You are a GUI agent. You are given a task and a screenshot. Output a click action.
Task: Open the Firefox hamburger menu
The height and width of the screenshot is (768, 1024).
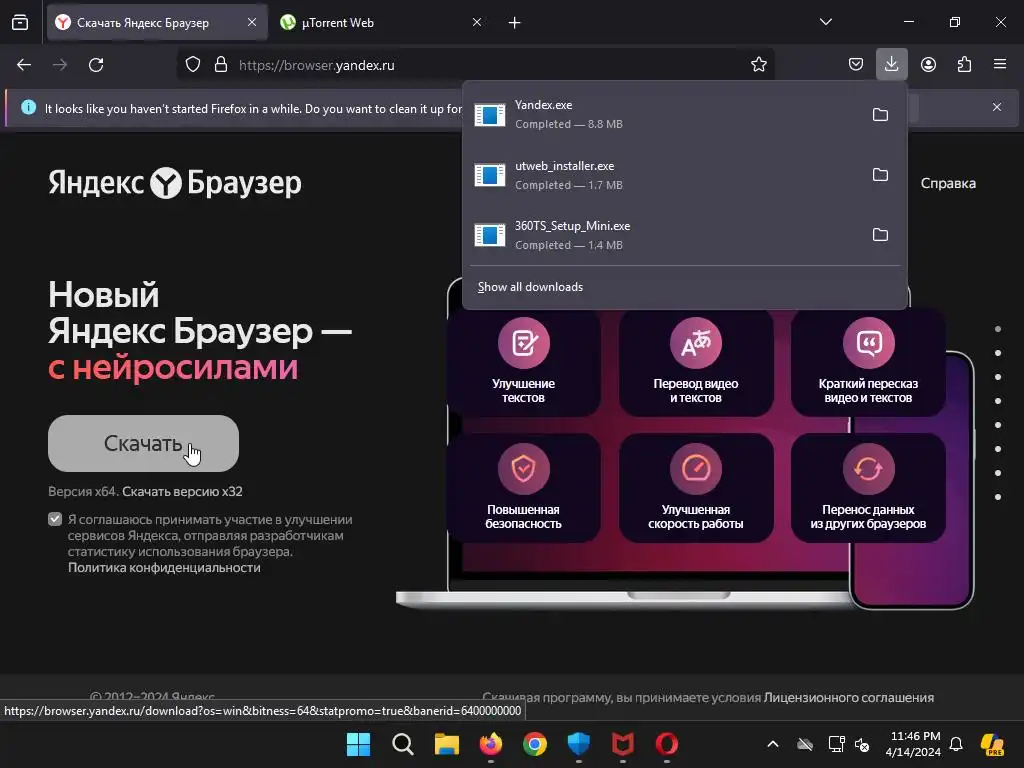[1000, 64]
